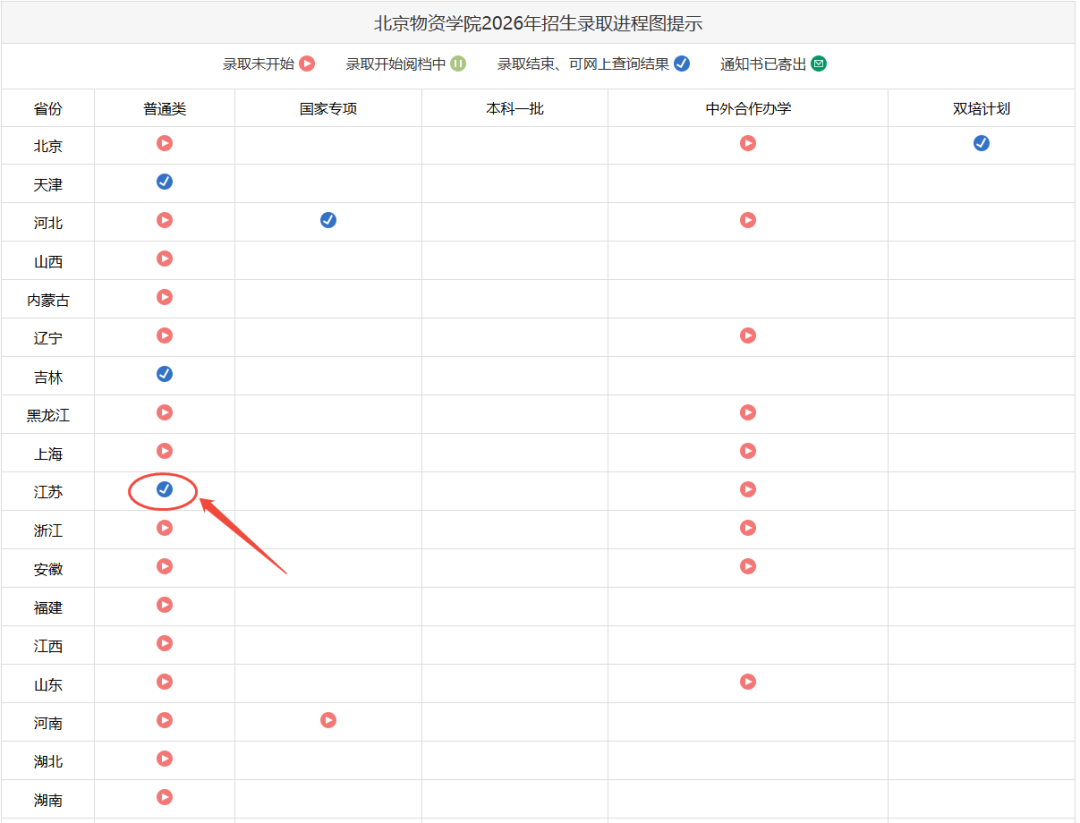
Task: Click the 江苏 province row label
Action: [48, 492]
